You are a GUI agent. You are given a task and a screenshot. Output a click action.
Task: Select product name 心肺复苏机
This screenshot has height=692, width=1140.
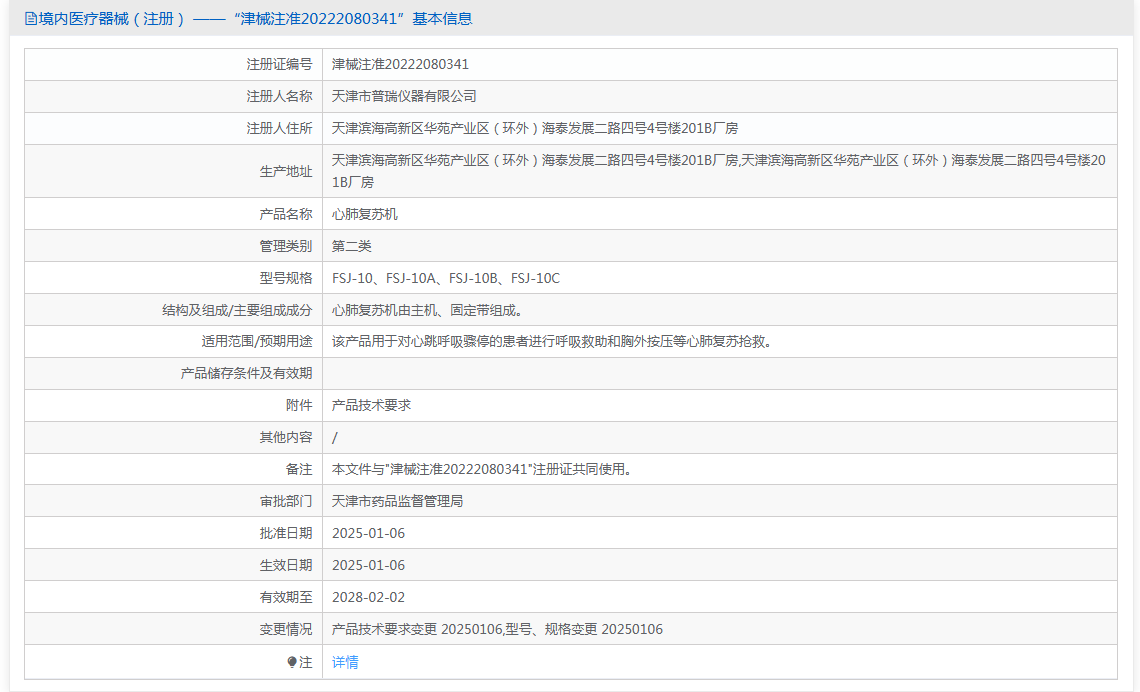click(x=365, y=214)
